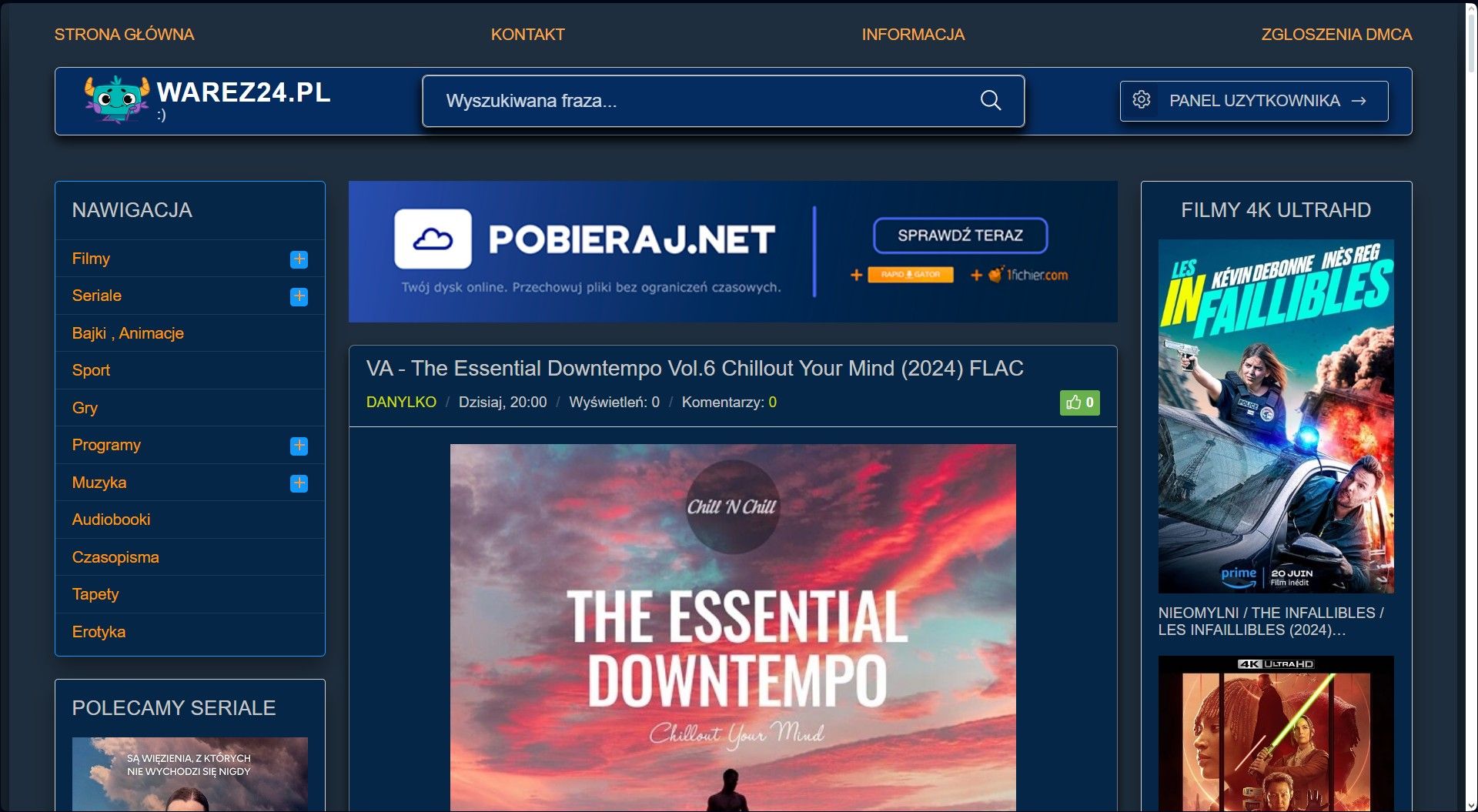Open author DANYLKO profile
Viewport: 1478px width, 812px height.
click(401, 403)
